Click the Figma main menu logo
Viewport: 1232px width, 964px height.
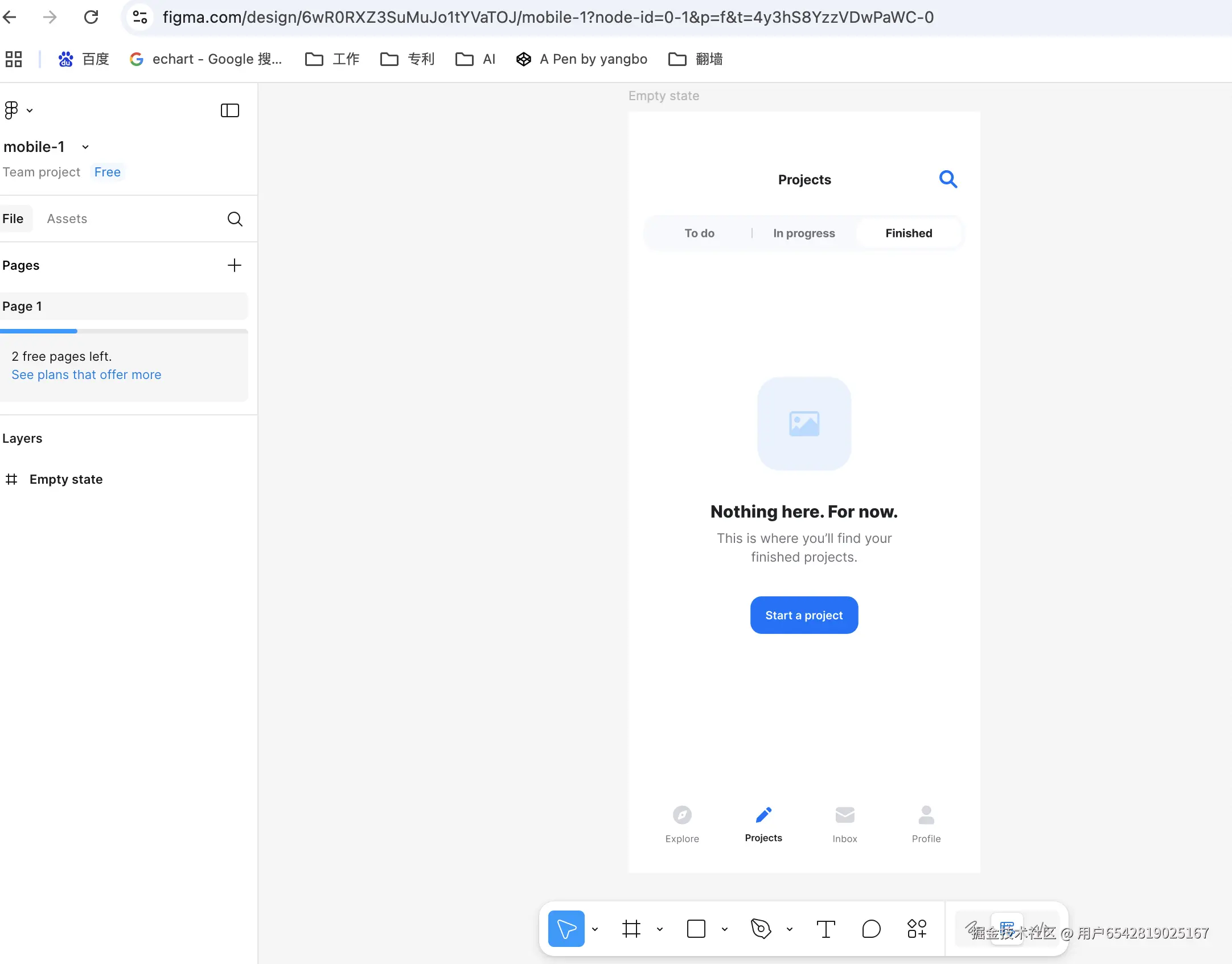[11, 110]
